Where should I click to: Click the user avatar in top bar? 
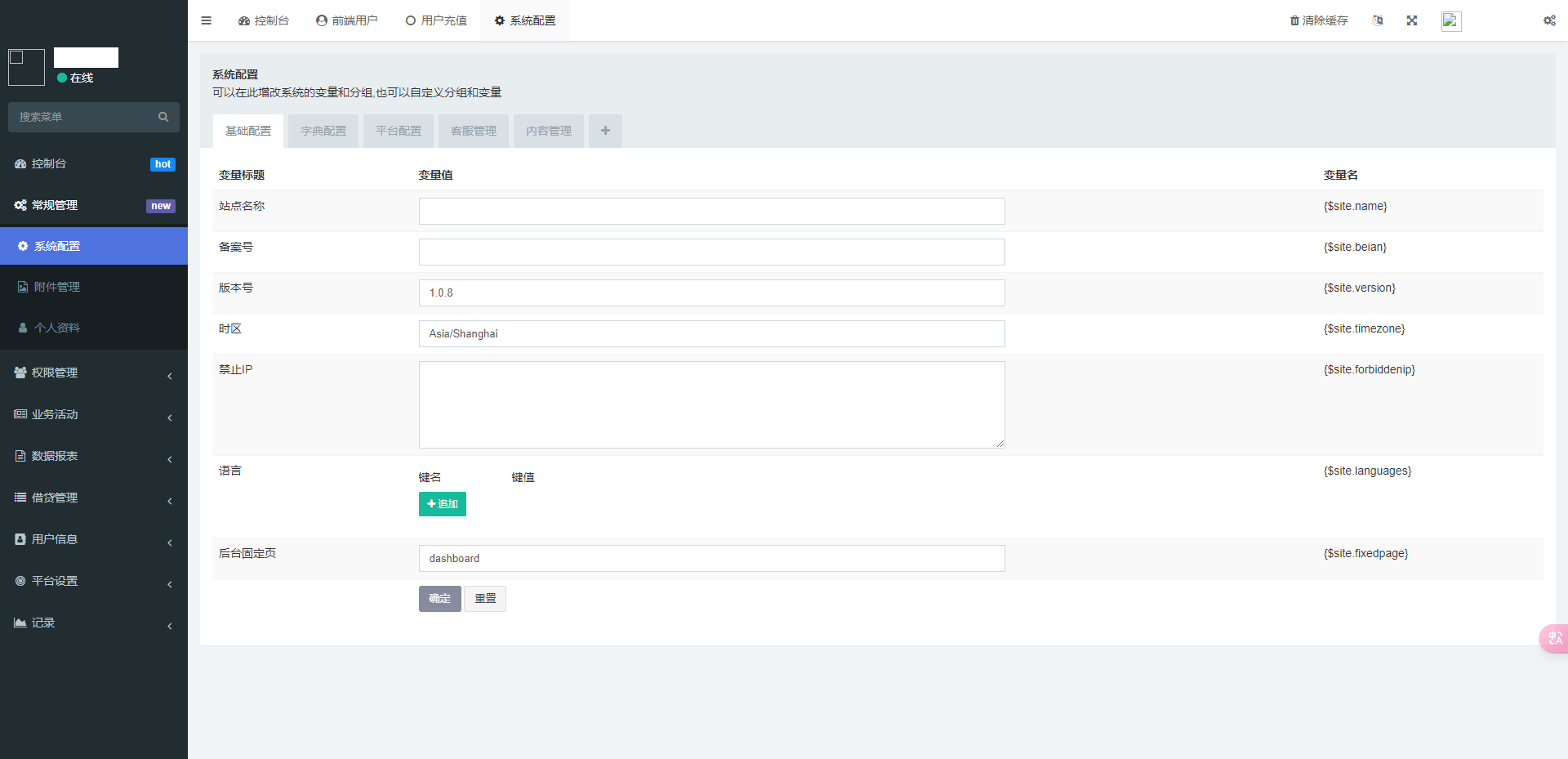(1451, 21)
